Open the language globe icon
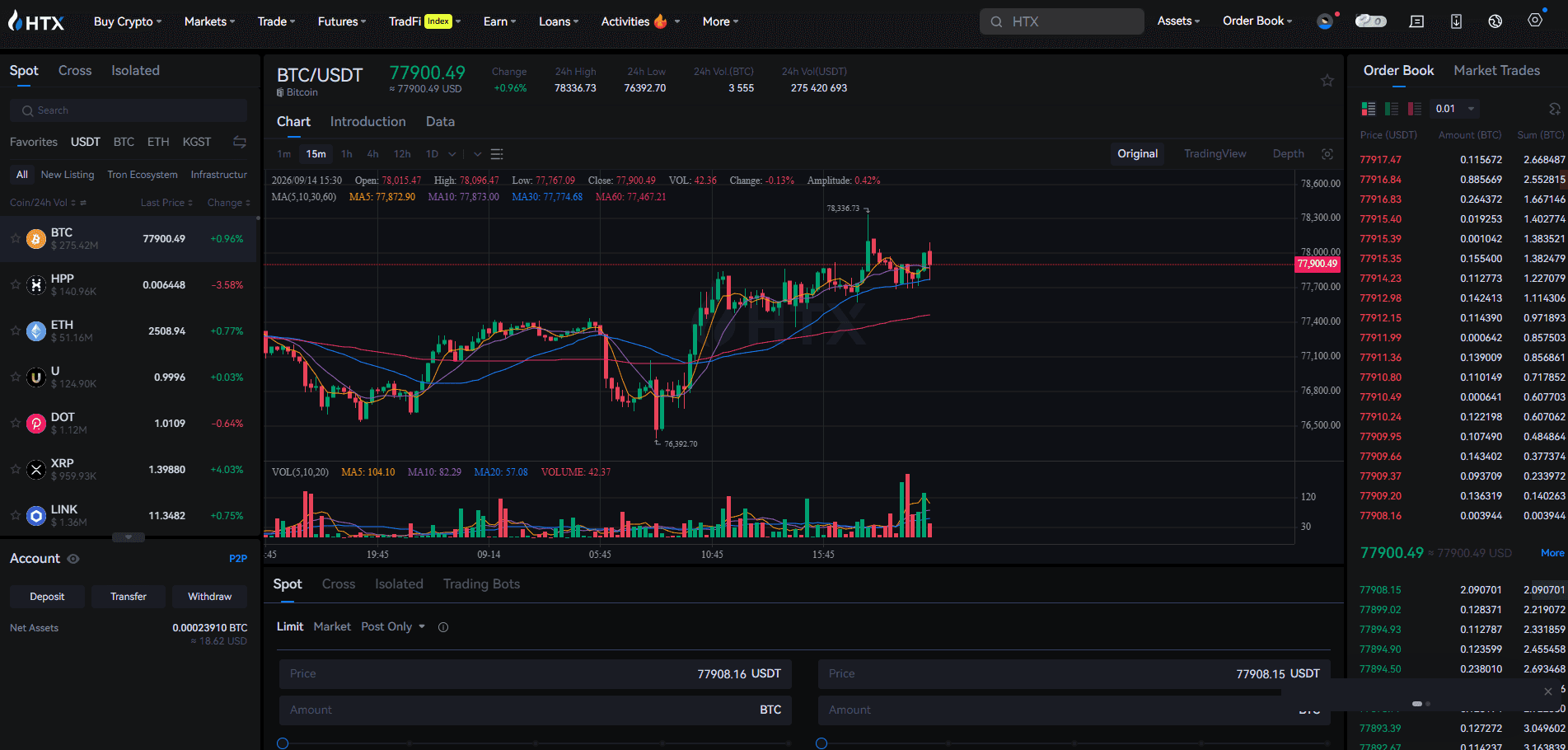The width and height of the screenshot is (1568, 750). point(1495,21)
